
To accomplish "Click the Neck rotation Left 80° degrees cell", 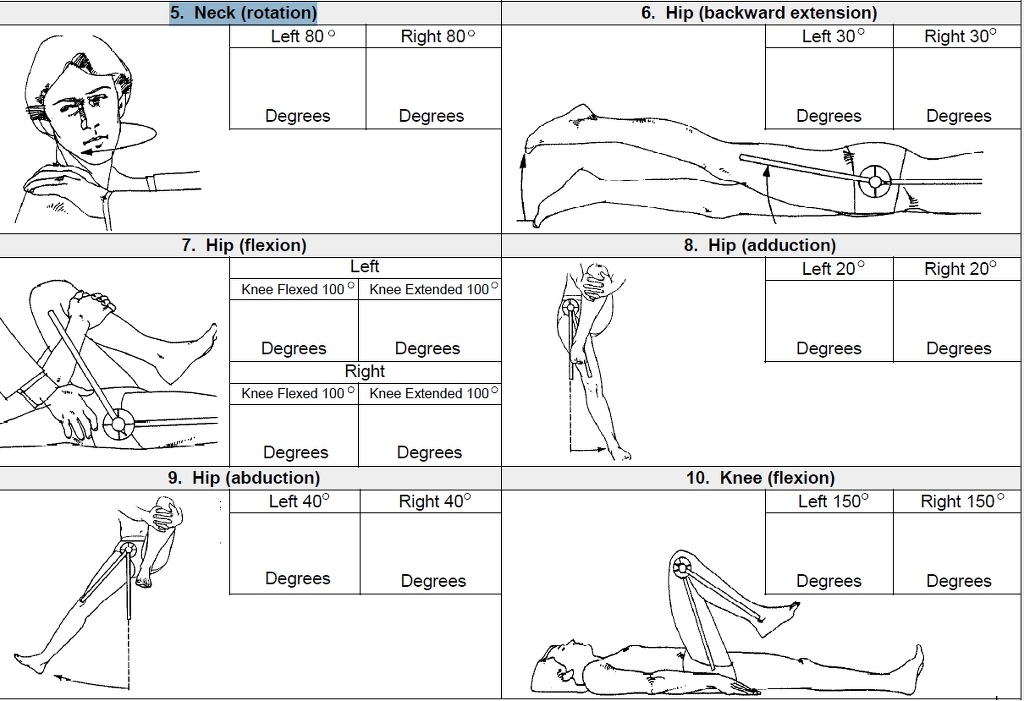I will click(x=297, y=88).
